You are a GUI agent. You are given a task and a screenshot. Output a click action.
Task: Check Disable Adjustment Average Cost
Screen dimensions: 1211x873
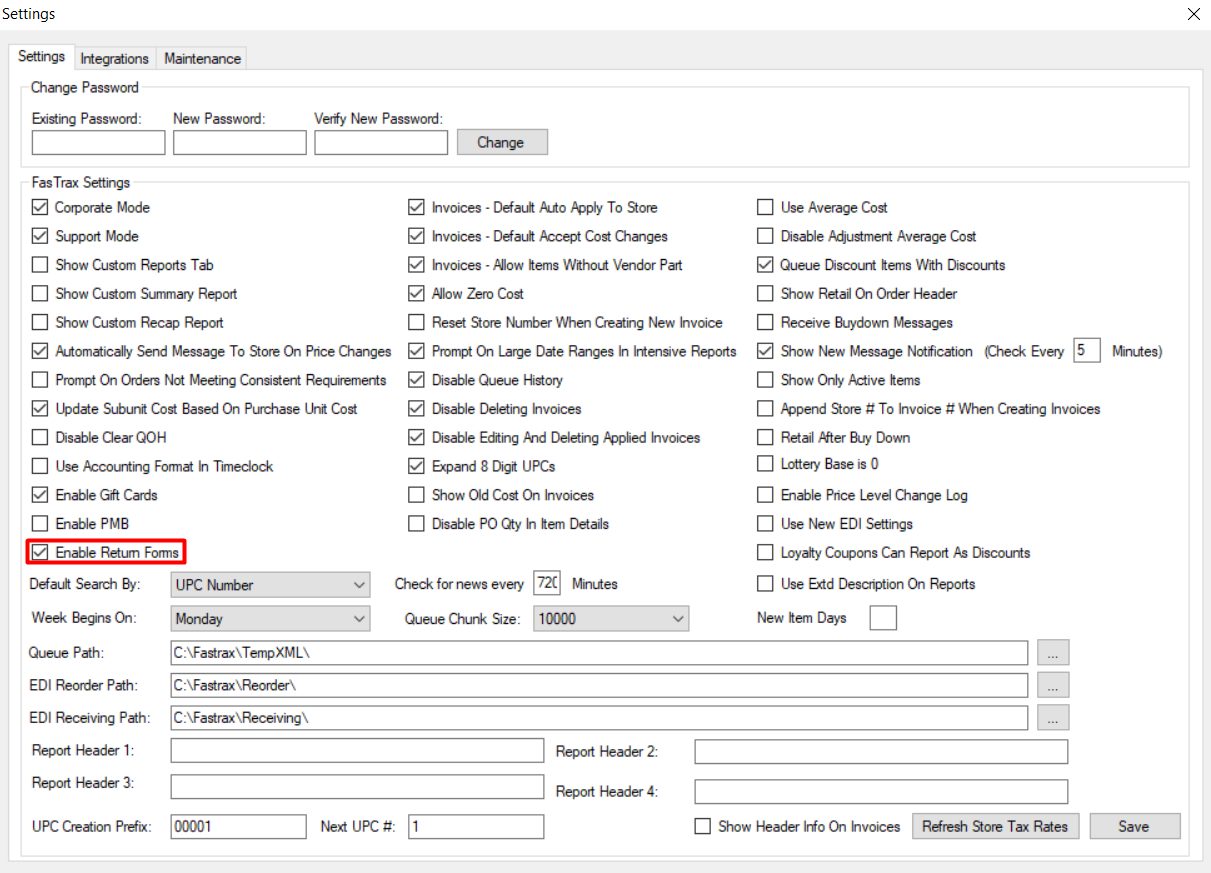pyautogui.click(x=765, y=236)
